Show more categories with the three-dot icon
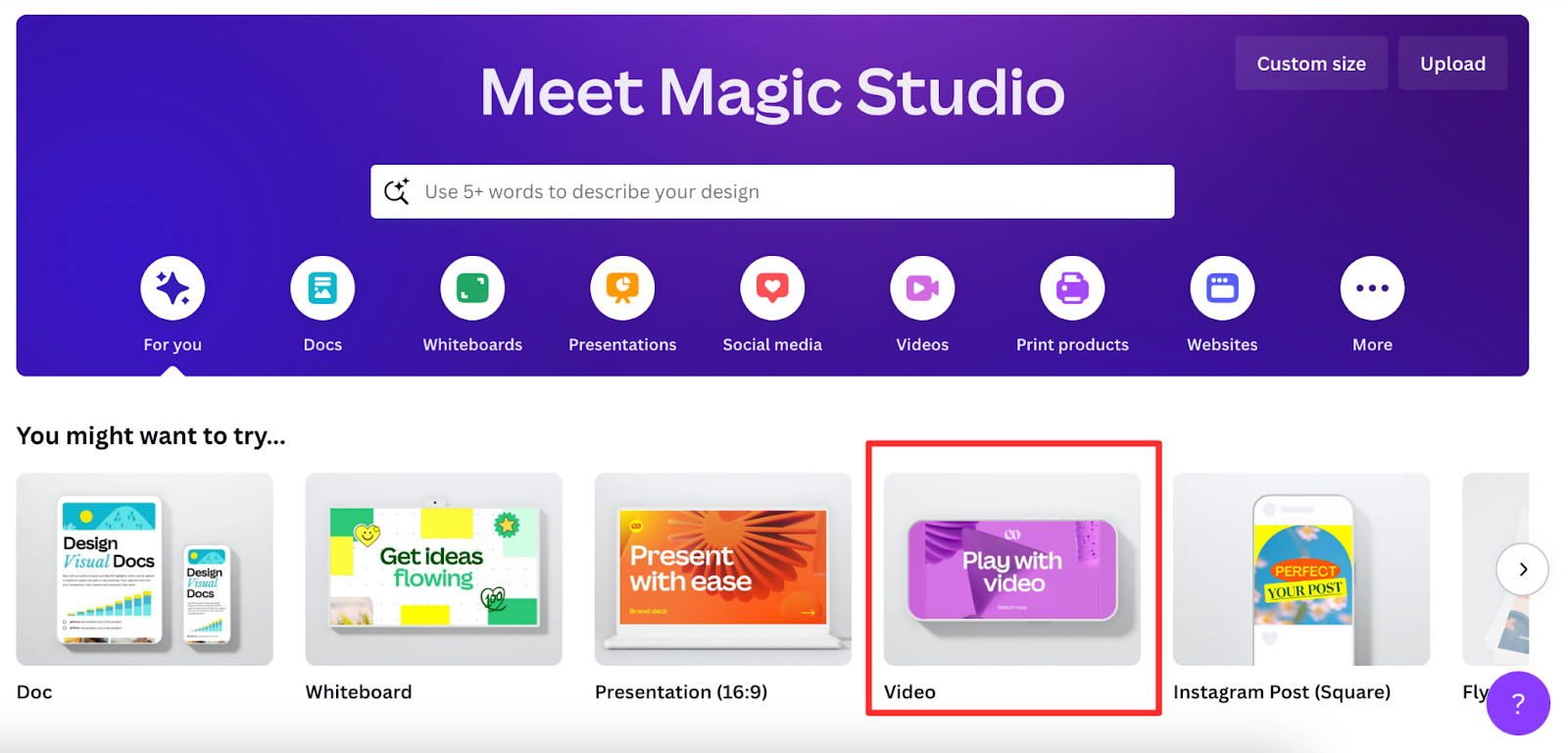The image size is (1568, 753). click(1372, 288)
